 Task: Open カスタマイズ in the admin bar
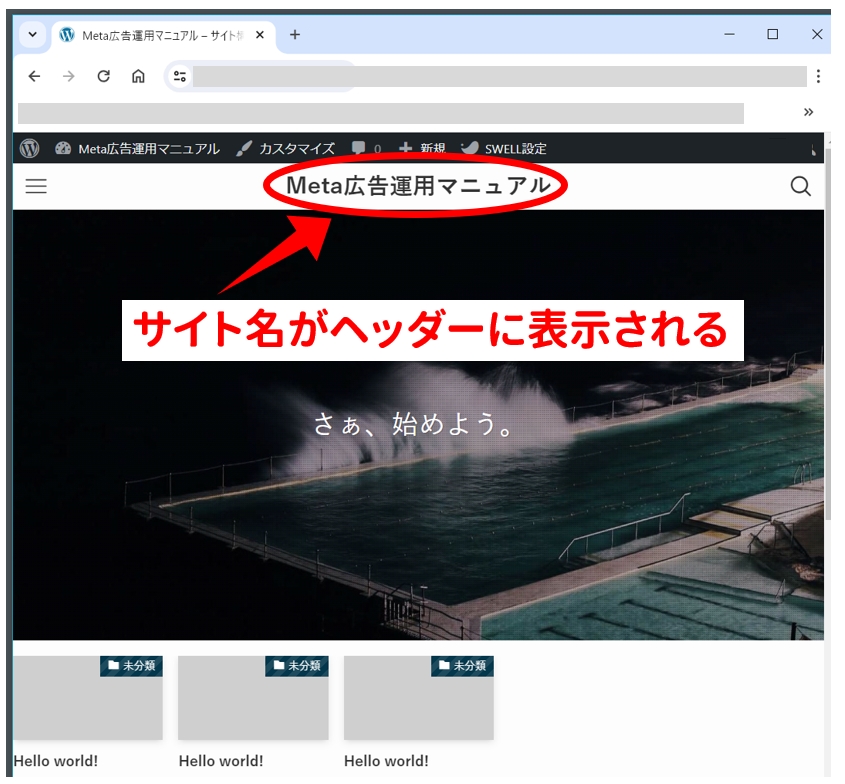point(285,148)
